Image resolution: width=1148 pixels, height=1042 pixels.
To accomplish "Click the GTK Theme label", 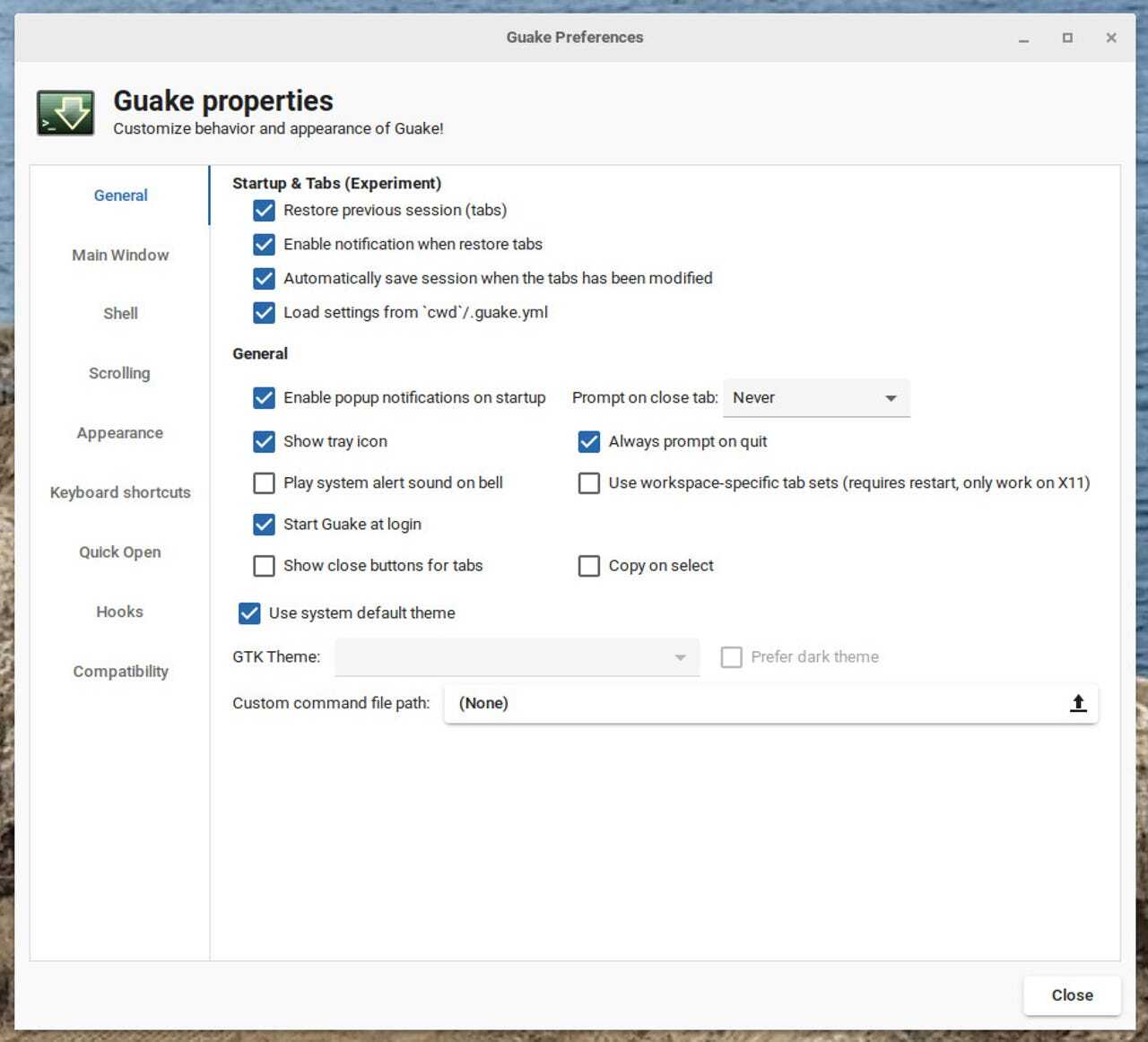I will coord(276,657).
